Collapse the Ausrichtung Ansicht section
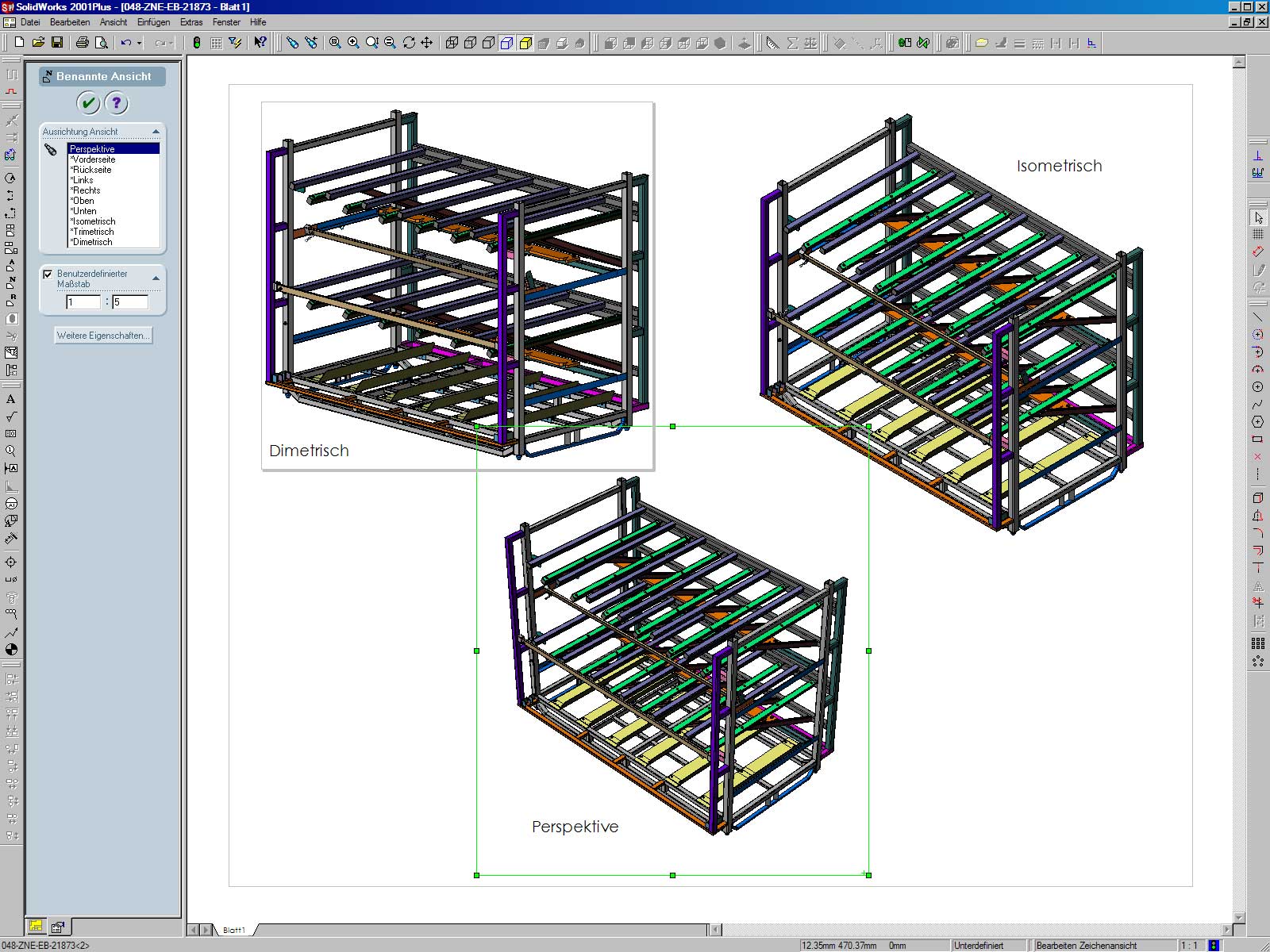Viewport: 1270px width, 952px height. coord(156,132)
